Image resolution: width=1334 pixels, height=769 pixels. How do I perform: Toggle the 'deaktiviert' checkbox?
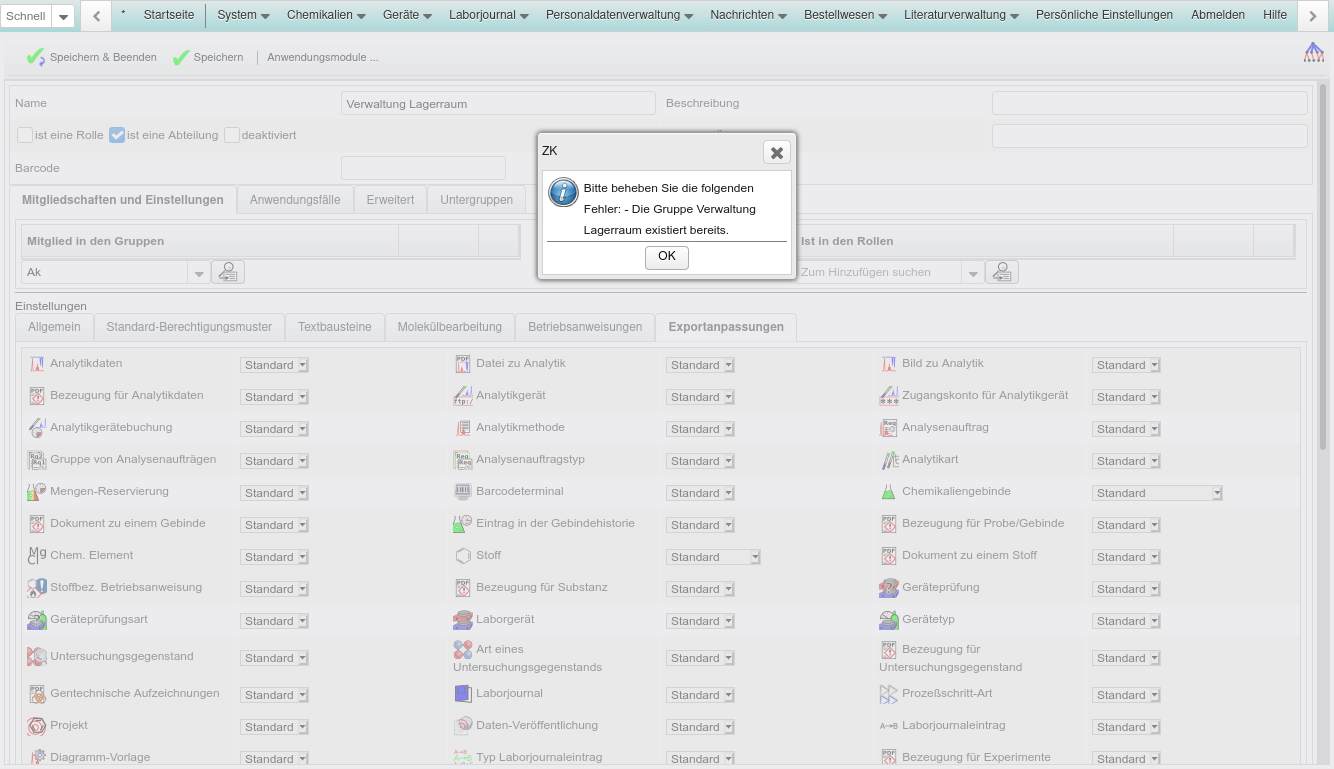(232, 135)
